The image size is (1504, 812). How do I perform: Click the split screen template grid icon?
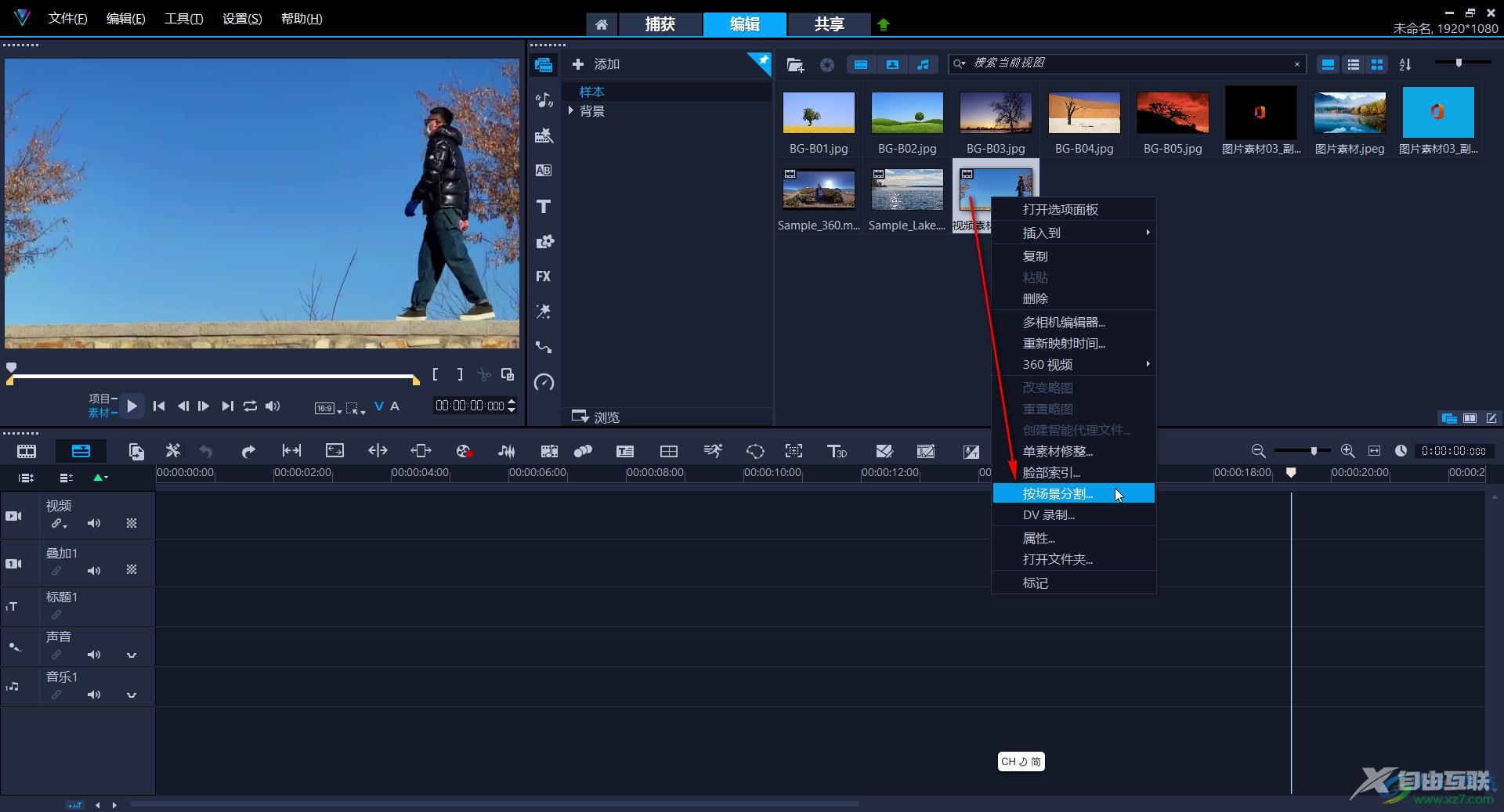click(x=669, y=451)
